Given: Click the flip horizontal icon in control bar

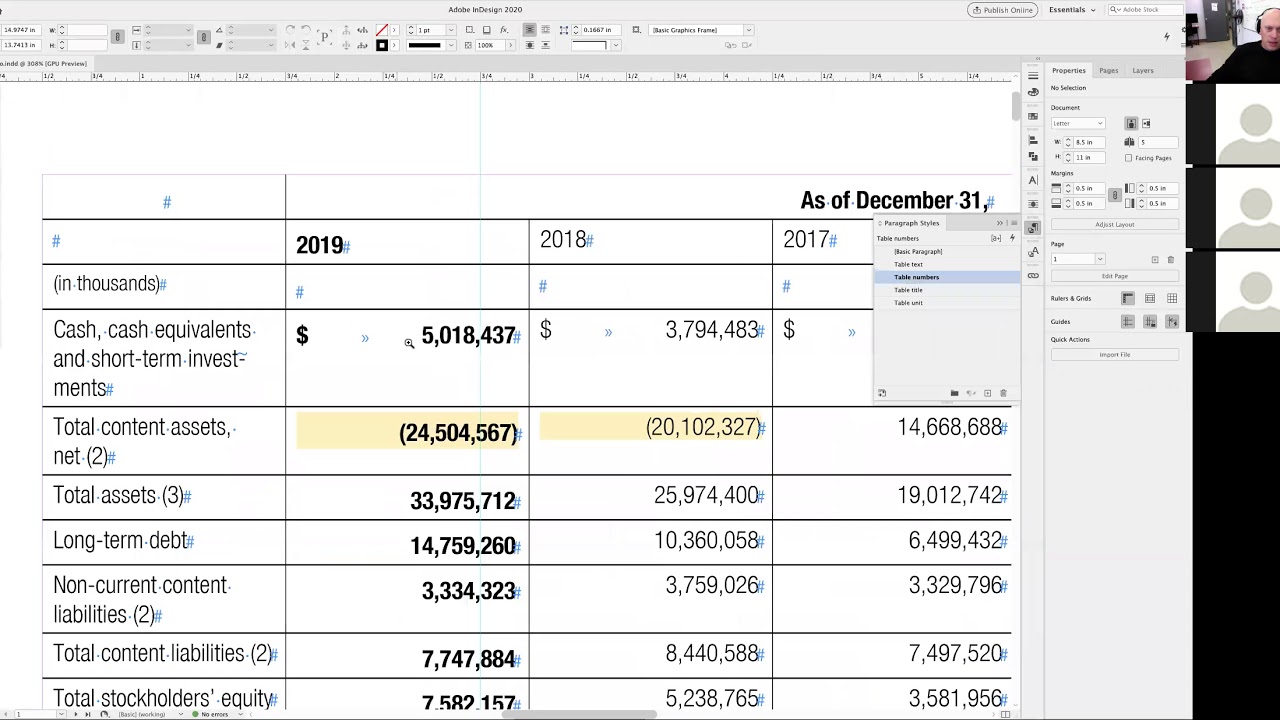Looking at the screenshot, I should [x=290, y=45].
